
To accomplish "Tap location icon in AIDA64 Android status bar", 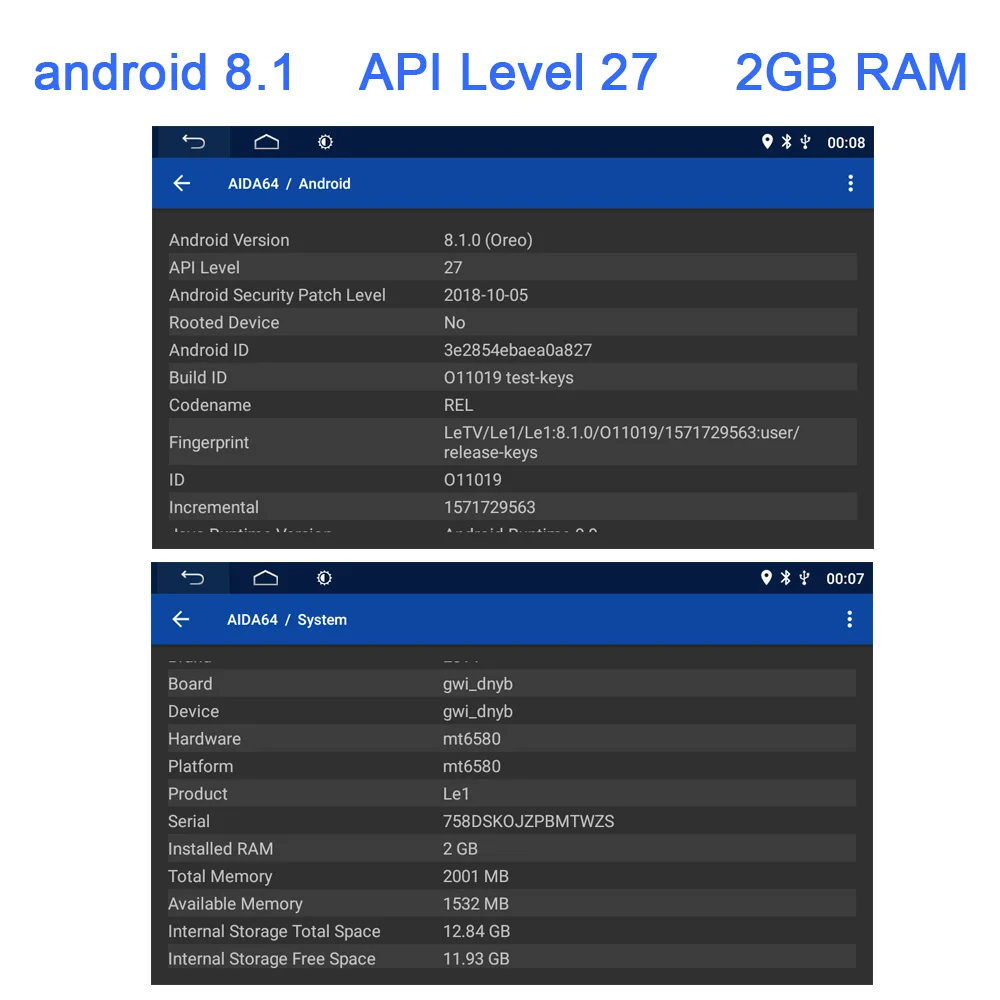I will [767, 142].
